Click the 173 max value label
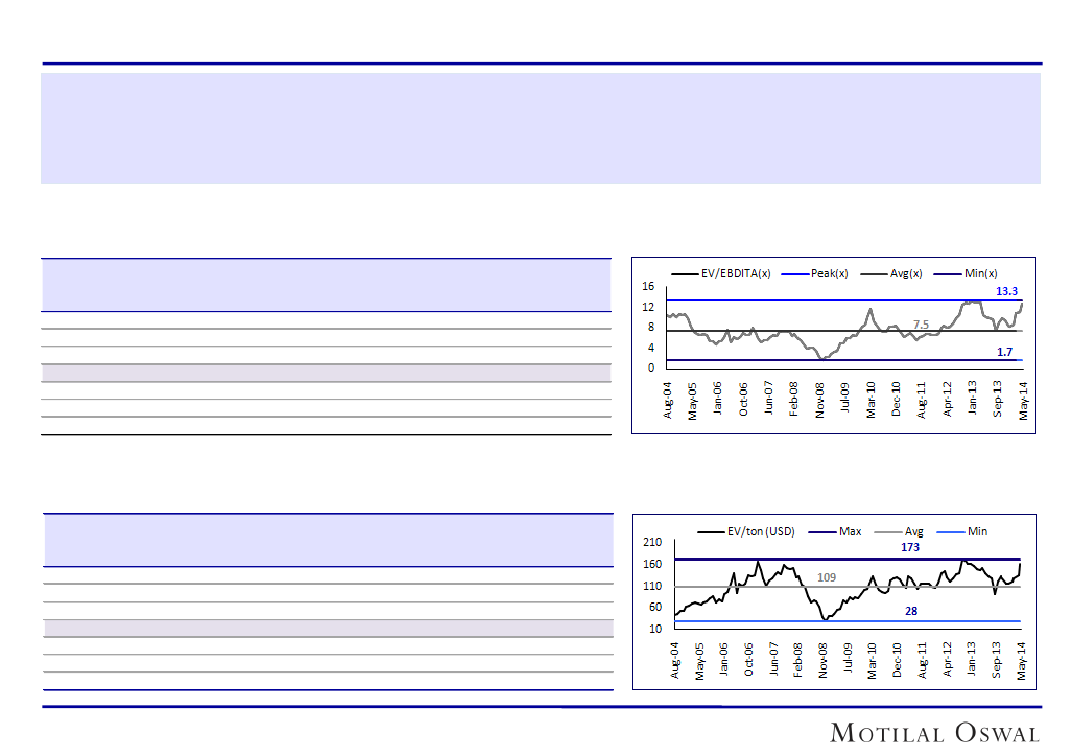The image size is (1083, 750). [x=909, y=548]
